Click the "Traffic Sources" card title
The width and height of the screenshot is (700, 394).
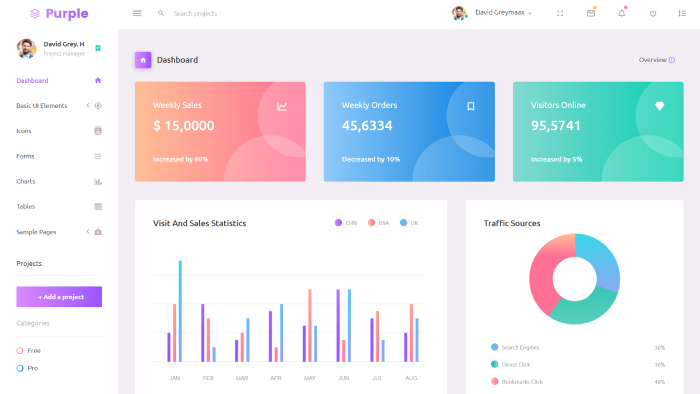(x=512, y=223)
